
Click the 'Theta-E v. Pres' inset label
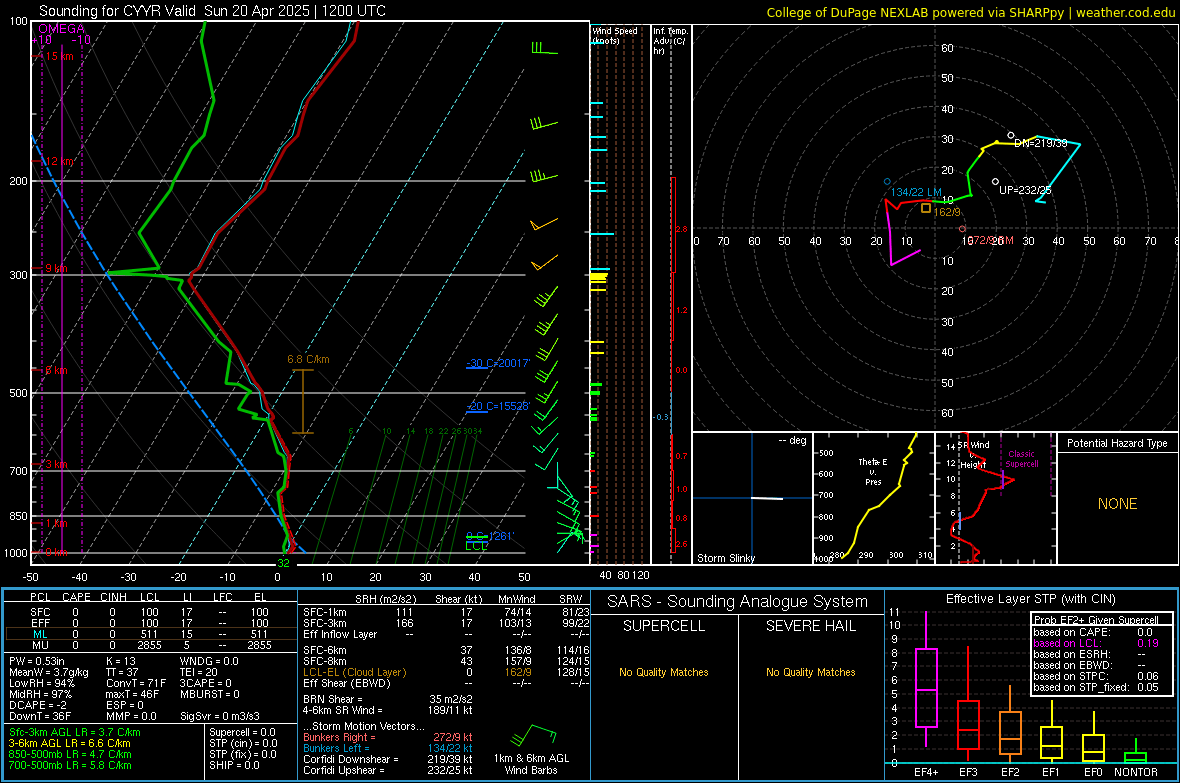click(873, 471)
